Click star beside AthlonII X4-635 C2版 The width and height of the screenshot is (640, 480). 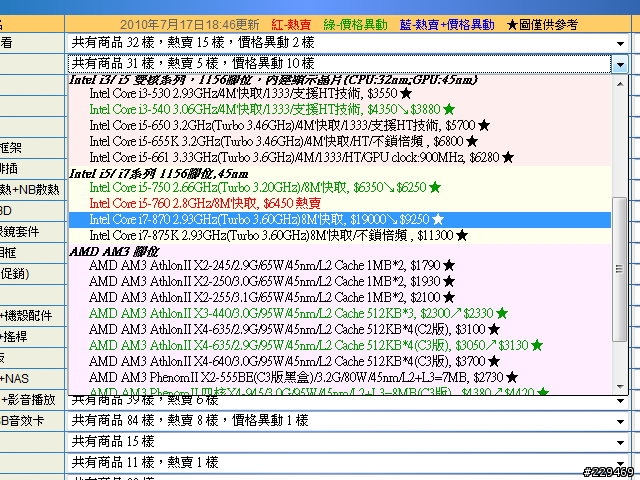tap(493, 329)
